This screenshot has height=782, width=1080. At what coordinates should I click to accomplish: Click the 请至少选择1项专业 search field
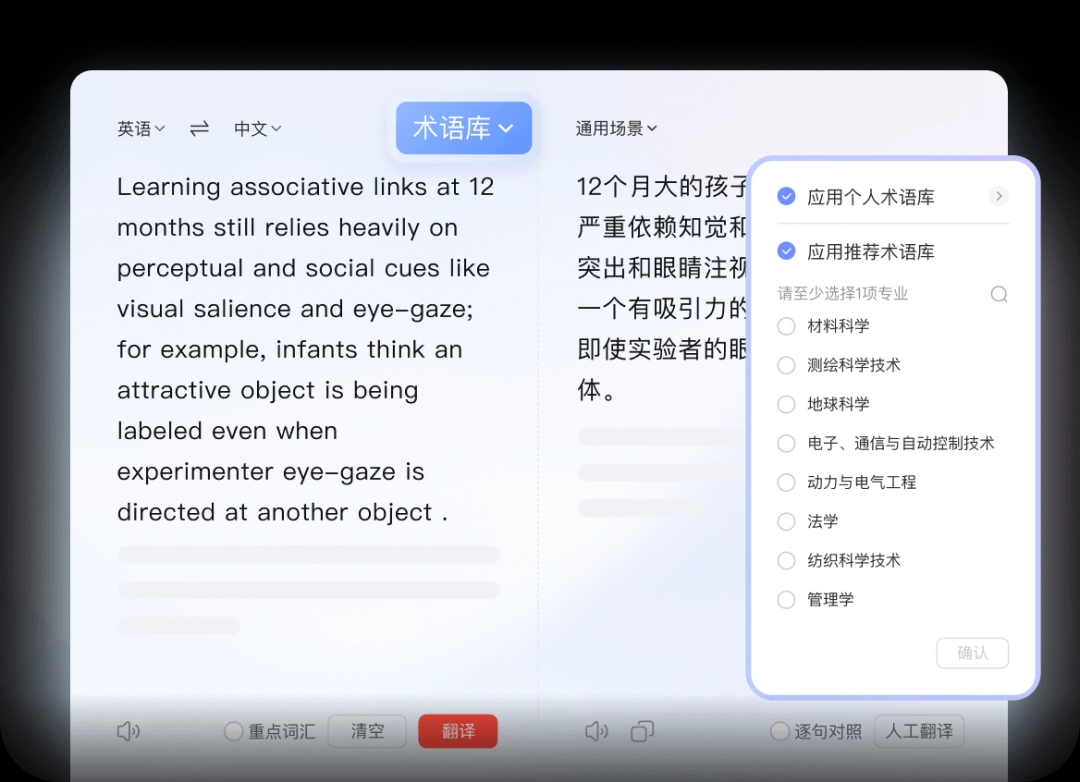(x=893, y=294)
